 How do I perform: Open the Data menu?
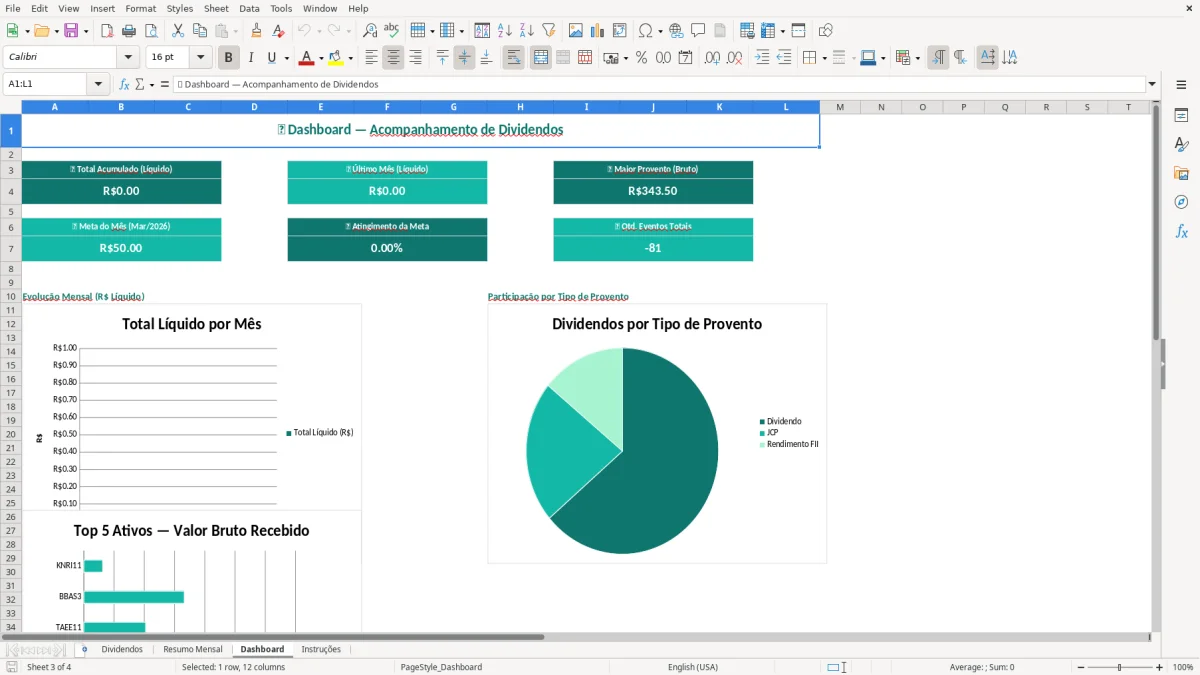249,8
